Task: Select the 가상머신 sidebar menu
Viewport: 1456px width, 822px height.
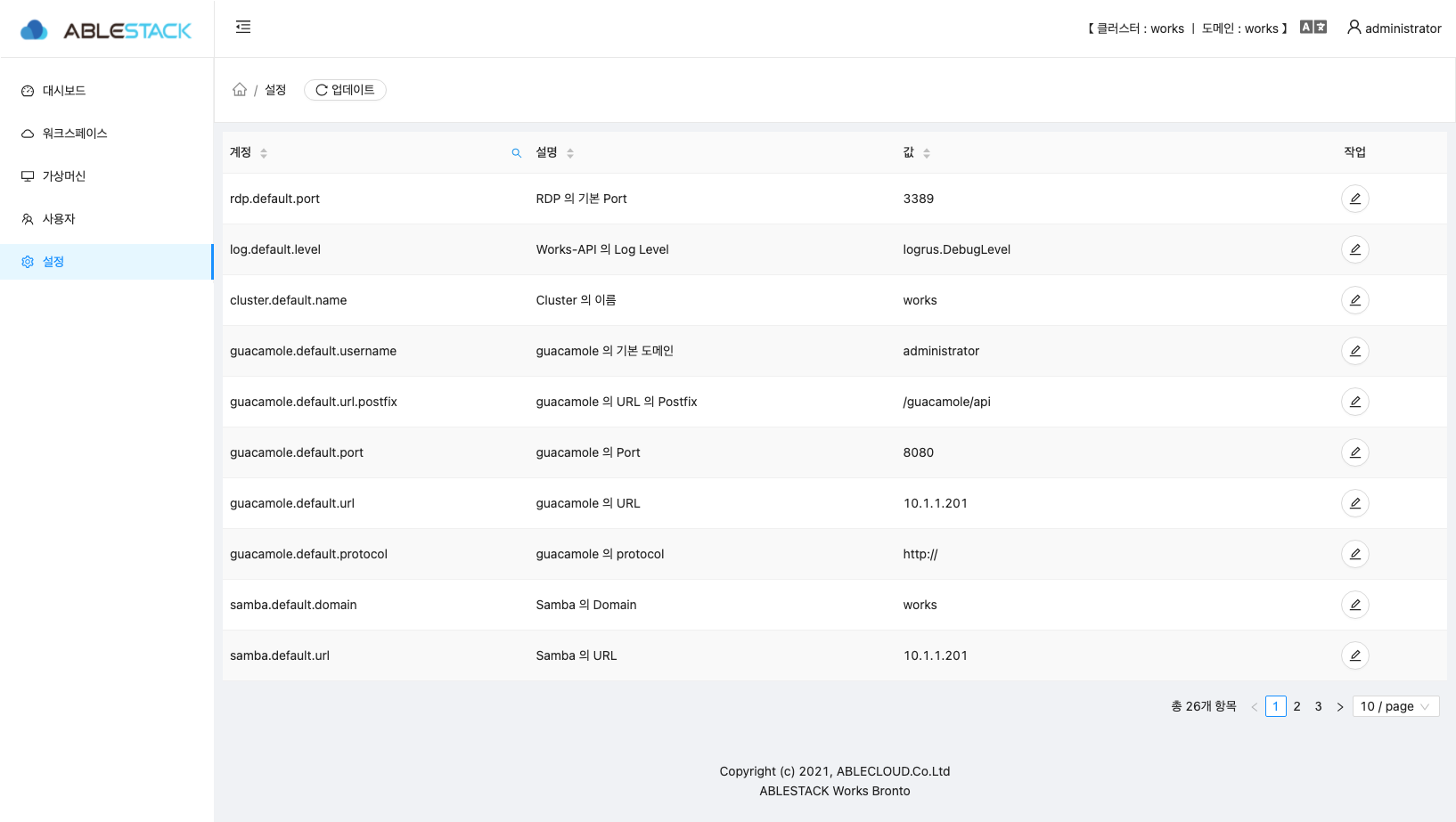Action: click(63, 175)
